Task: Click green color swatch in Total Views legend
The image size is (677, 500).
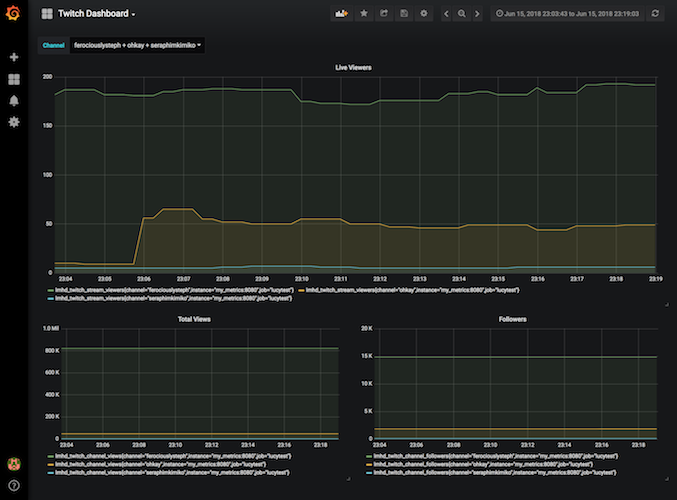Action: tap(51, 457)
